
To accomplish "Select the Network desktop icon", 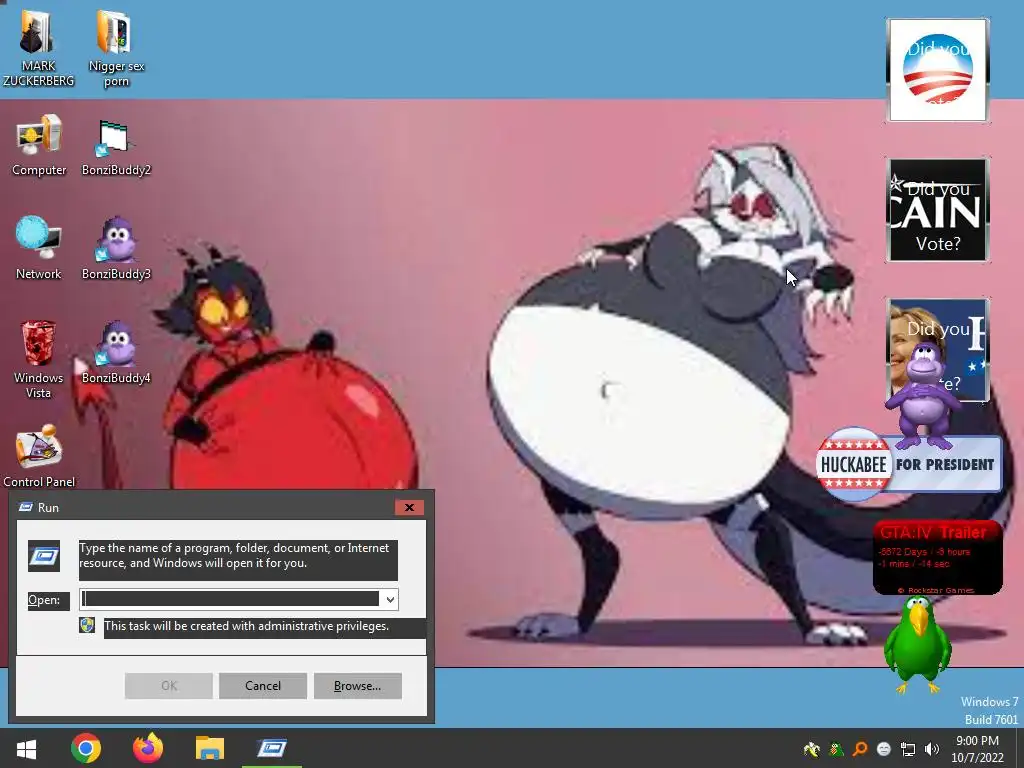I will click(39, 248).
